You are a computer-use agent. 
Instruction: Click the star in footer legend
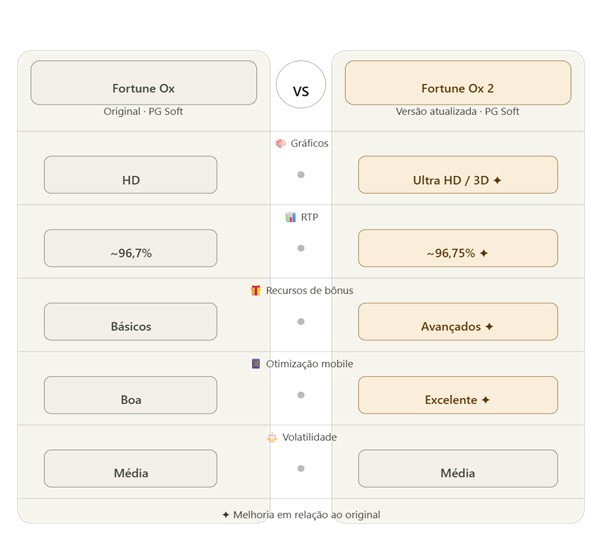pos(226,515)
